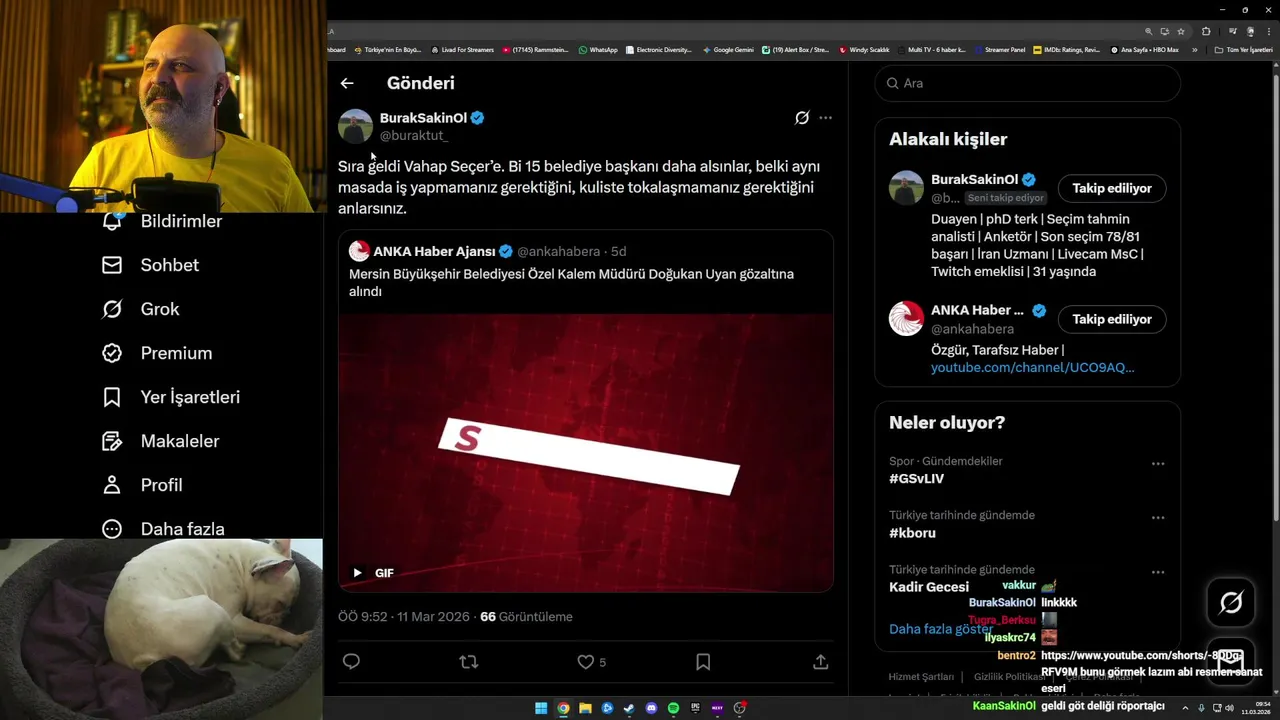The width and height of the screenshot is (1280, 720).
Task: Open File Explorer from the taskbar
Action: [x=585, y=708]
